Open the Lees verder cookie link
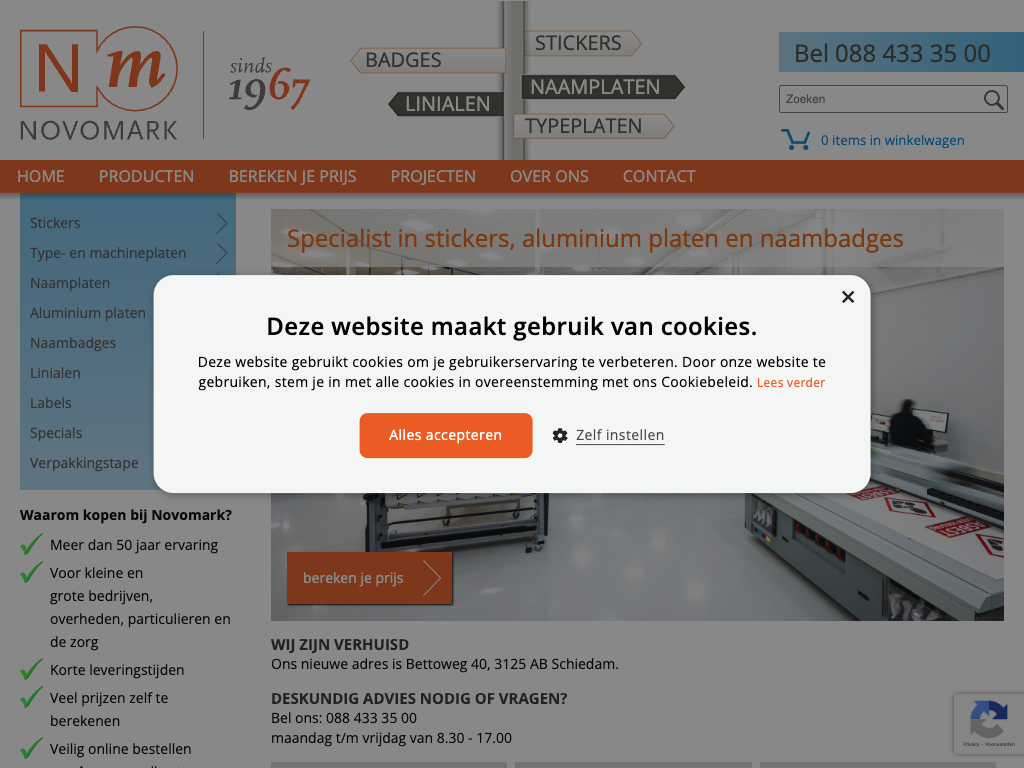1024x768 pixels. pyautogui.click(x=790, y=383)
